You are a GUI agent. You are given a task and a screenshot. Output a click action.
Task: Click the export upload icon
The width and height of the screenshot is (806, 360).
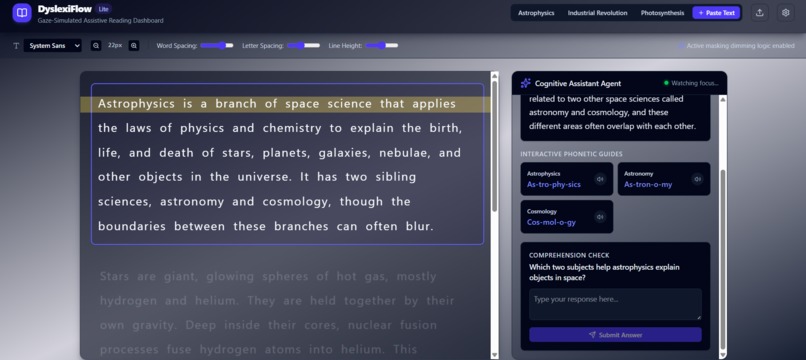coord(759,13)
